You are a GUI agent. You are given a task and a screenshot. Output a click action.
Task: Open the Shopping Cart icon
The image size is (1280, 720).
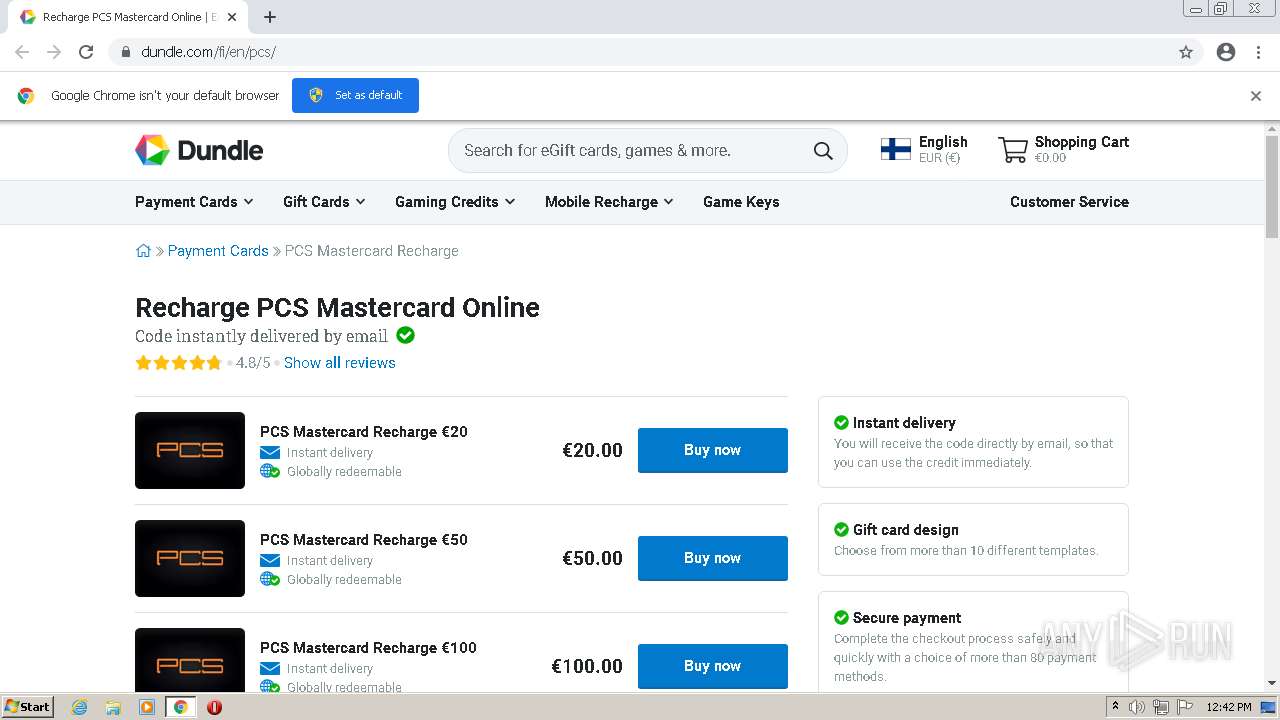pyautogui.click(x=1013, y=150)
